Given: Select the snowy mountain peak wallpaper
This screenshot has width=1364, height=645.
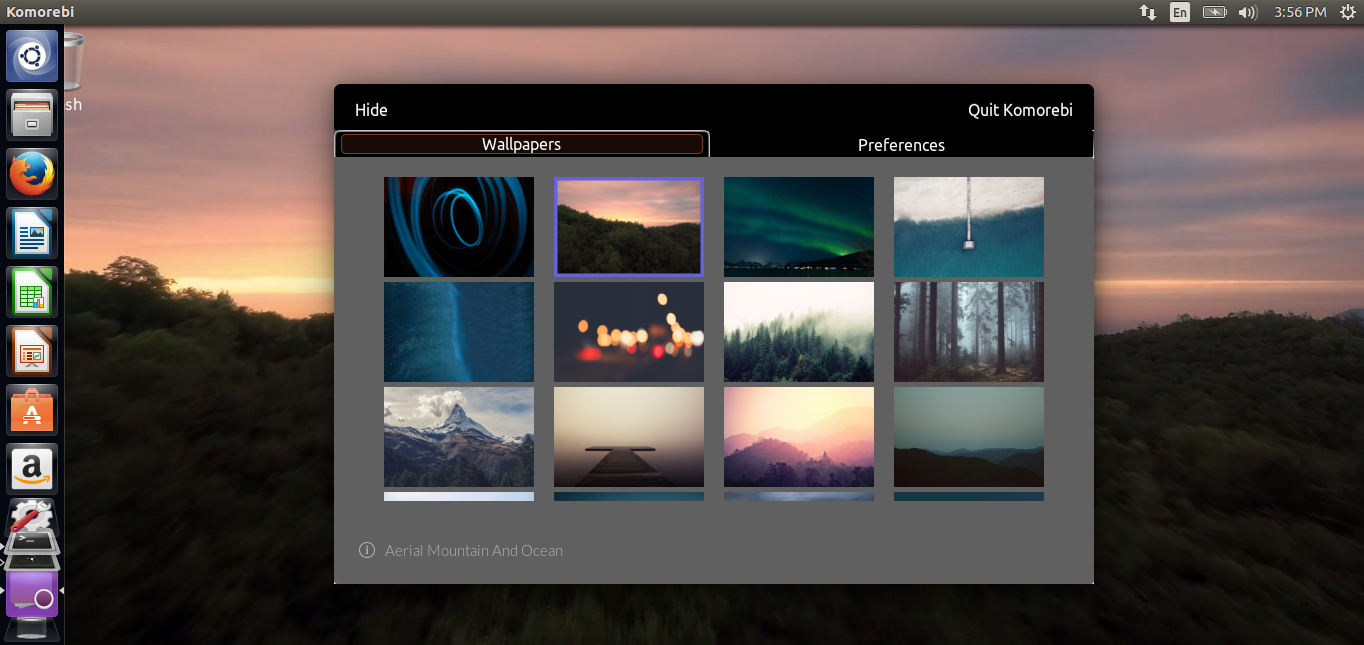Looking at the screenshot, I should pyautogui.click(x=459, y=437).
